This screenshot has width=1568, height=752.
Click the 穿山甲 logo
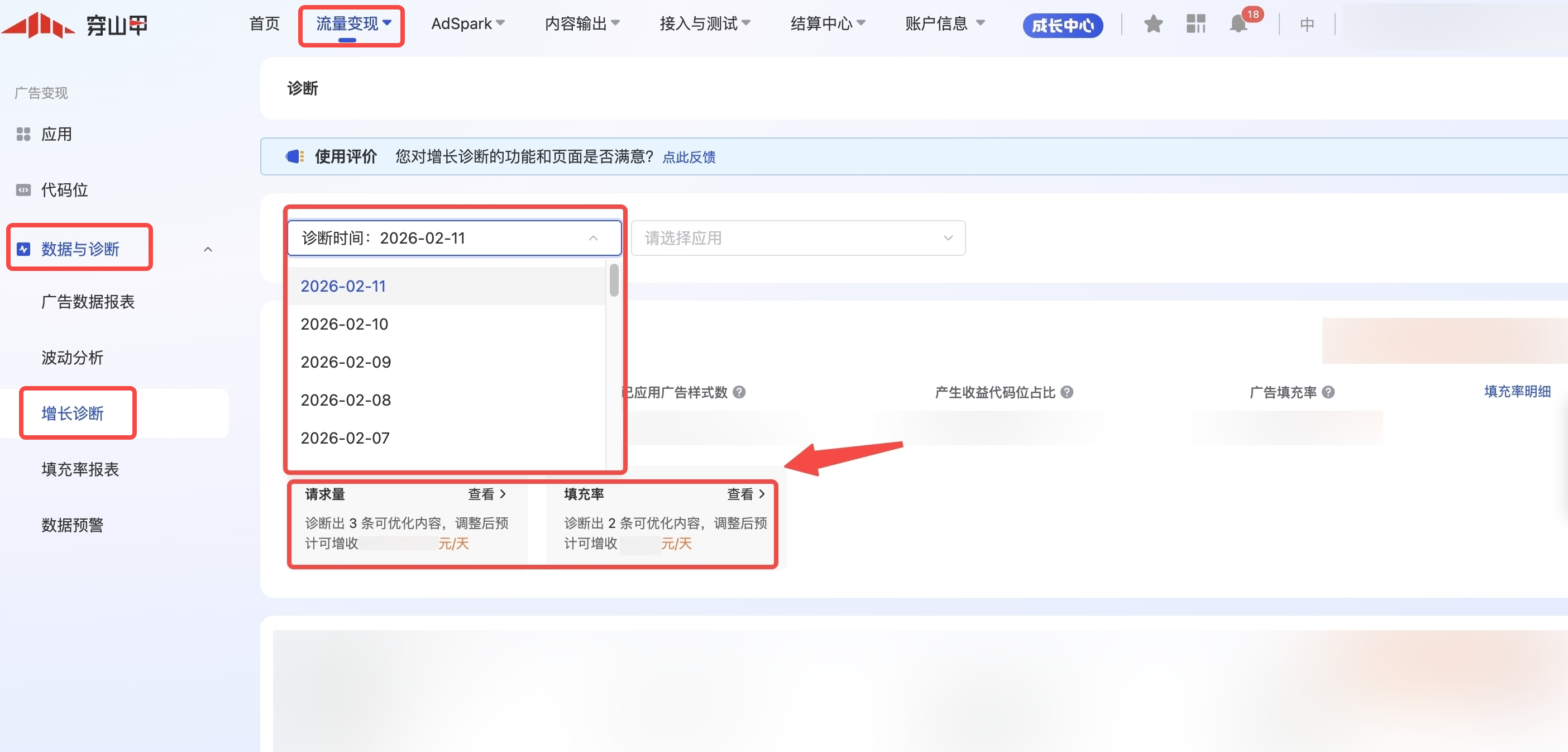click(x=74, y=25)
